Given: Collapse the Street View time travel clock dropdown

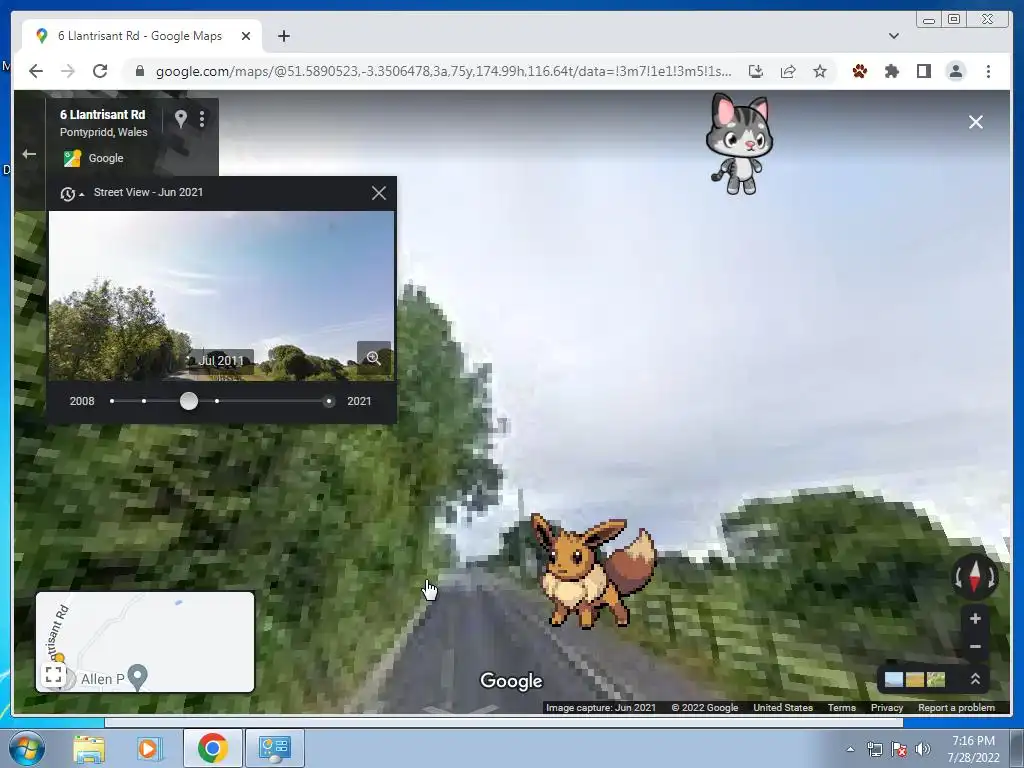Looking at the screenshot, I should [x=72, y=193].
